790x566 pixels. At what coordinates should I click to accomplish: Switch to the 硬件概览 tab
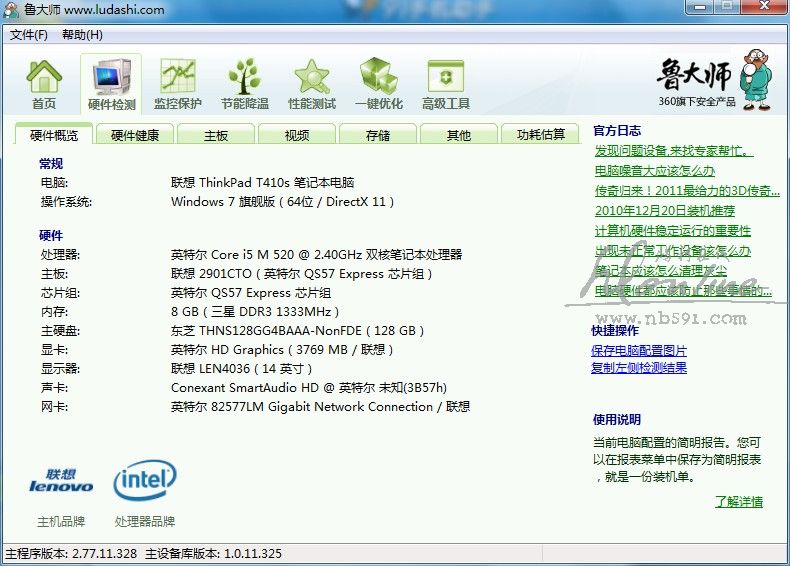(x=54, y=135)
